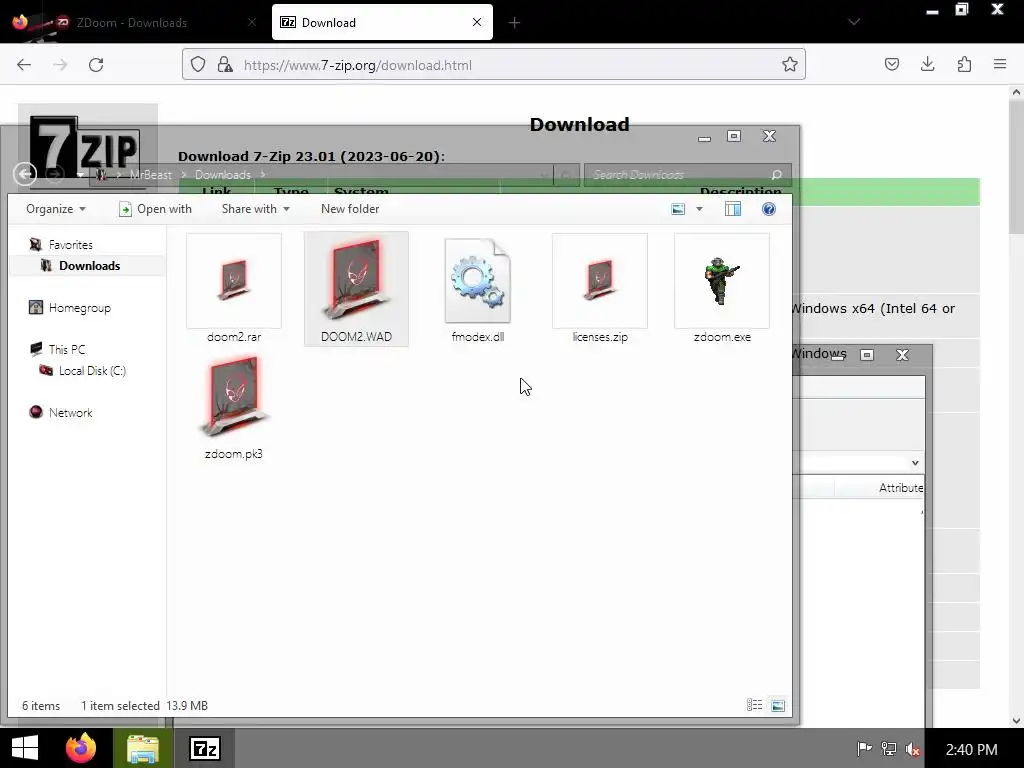
Task: Toggle the preview pane icon
Action: 733,209
